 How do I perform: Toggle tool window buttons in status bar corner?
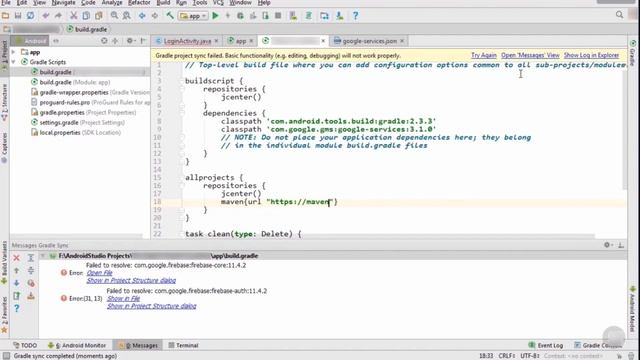(x=6, y=356)
